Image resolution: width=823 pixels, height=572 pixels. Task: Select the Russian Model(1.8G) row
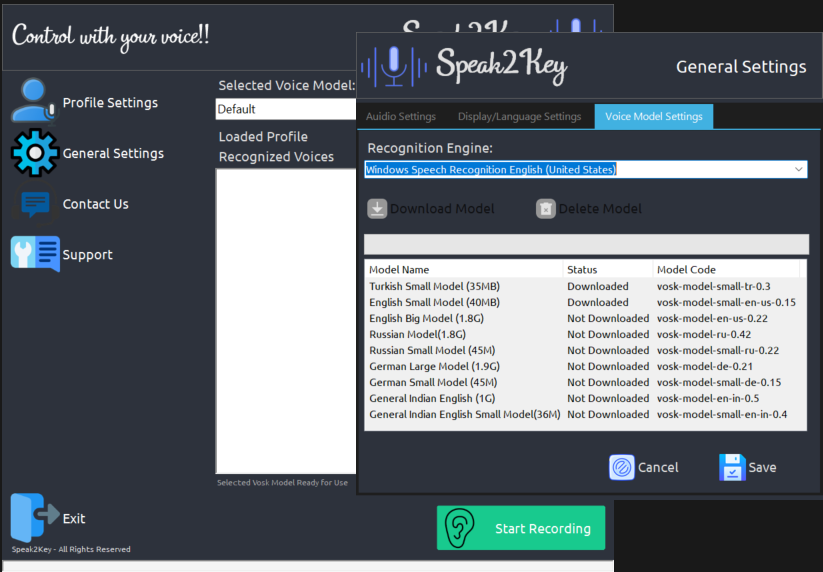585,334
